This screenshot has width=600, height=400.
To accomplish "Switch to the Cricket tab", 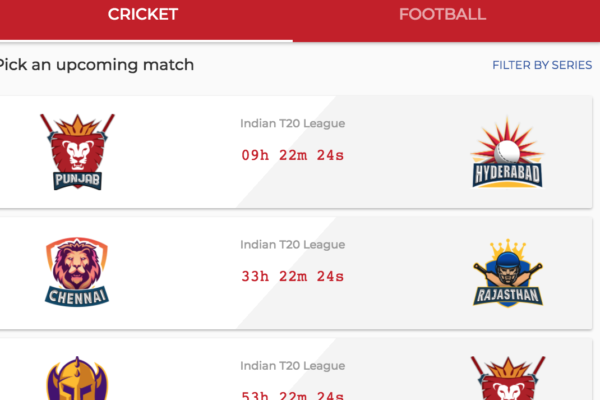I will pyautogui.click(x=143, y=15).
